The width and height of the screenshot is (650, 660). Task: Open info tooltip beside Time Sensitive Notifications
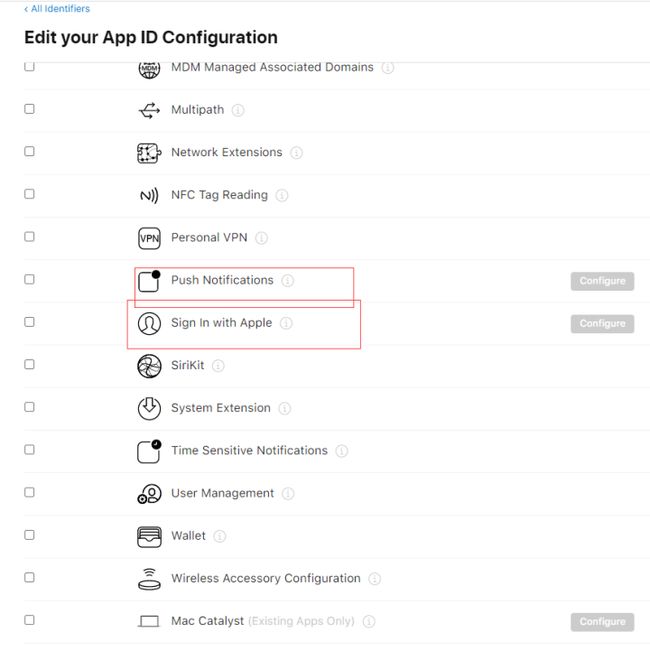[x=341, y=451]
